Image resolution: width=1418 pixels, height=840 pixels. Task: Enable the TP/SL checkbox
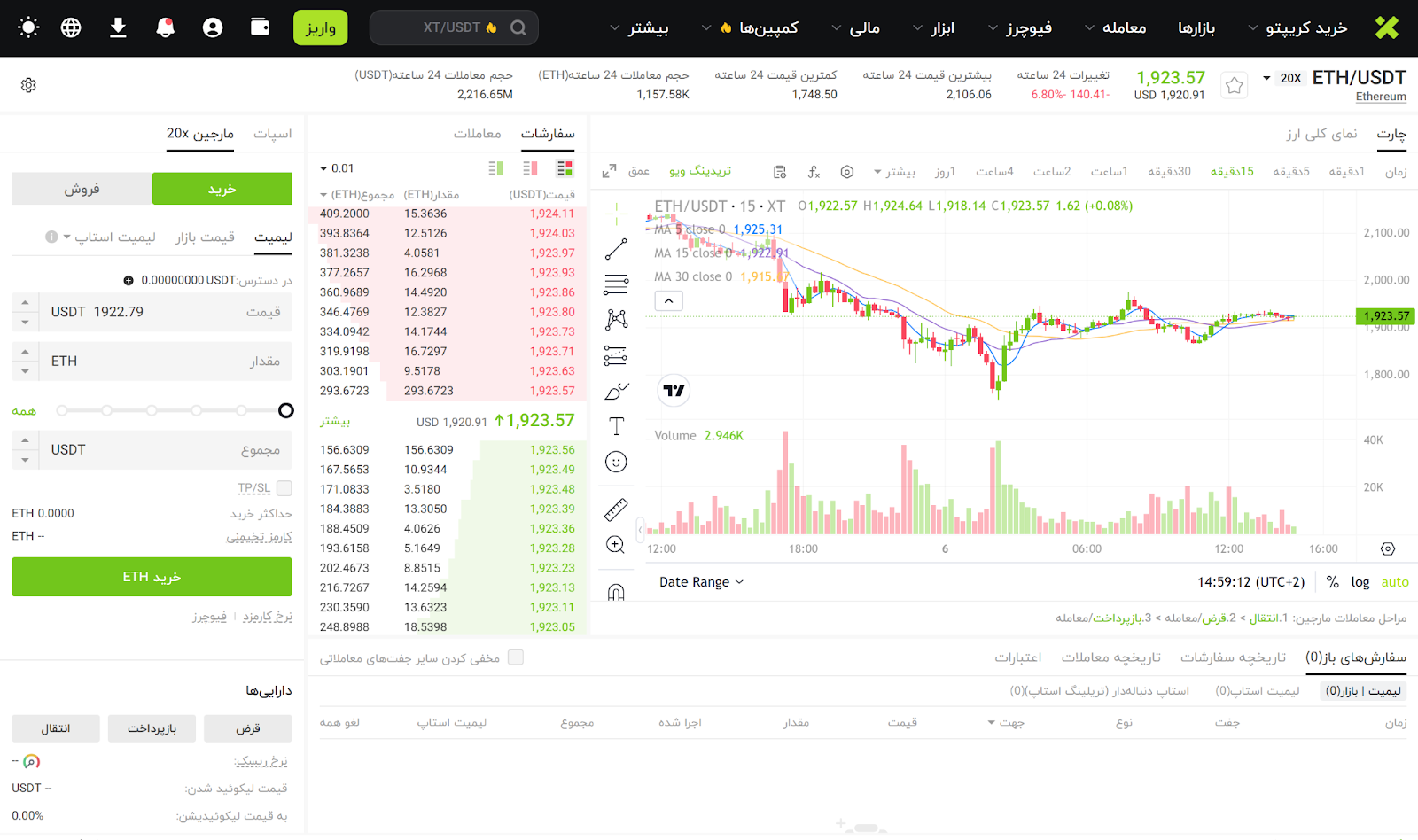click(x=284, y=488)
